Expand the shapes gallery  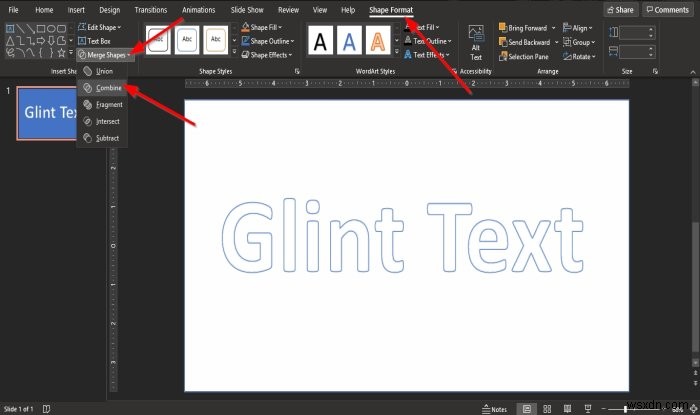(71, 53)
